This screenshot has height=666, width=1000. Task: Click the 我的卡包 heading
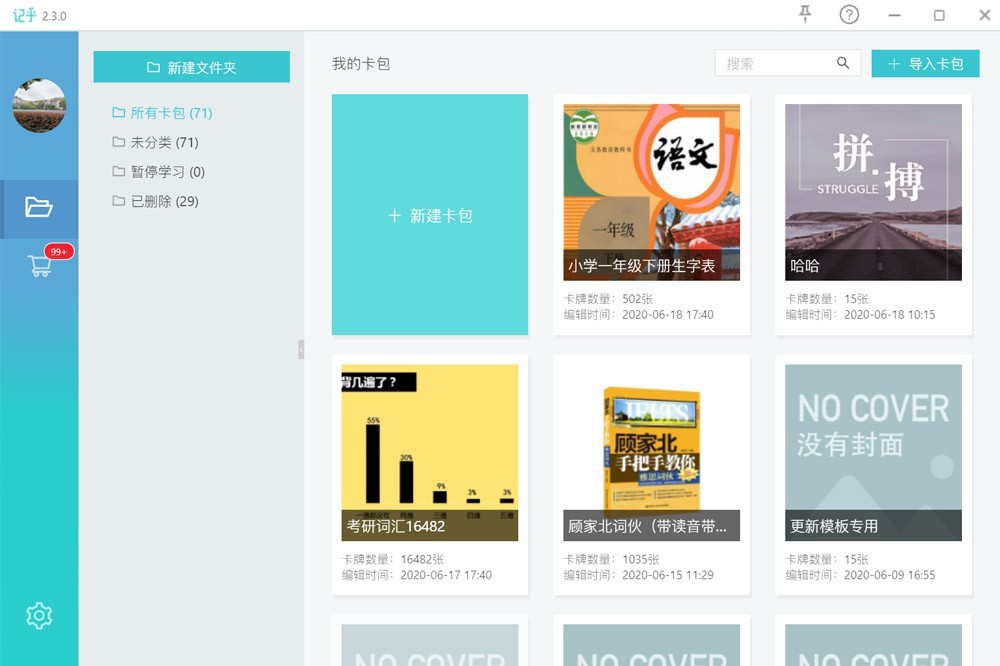[x=361, y=64]
